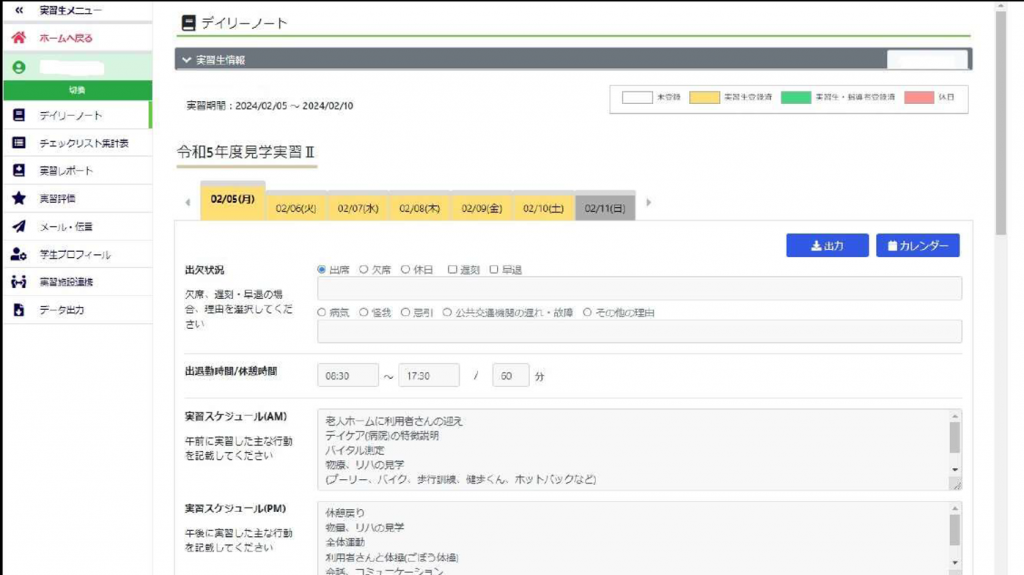Click the green legend color swatch
1024x575 pixels.
point(795,97)
